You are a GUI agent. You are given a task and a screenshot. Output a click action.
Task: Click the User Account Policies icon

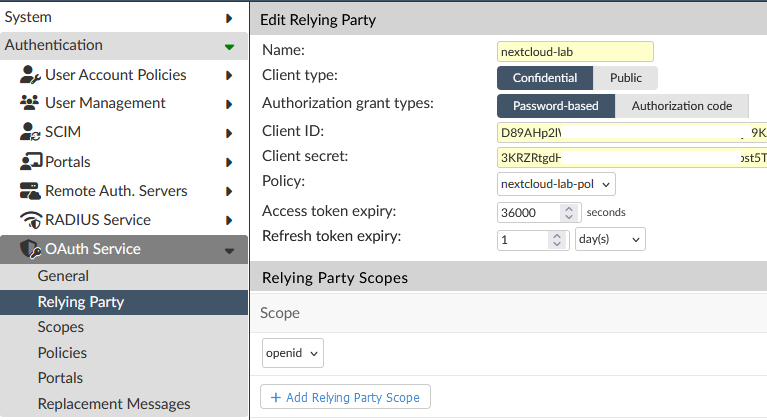pyautogui.click(x=29, y=75)
